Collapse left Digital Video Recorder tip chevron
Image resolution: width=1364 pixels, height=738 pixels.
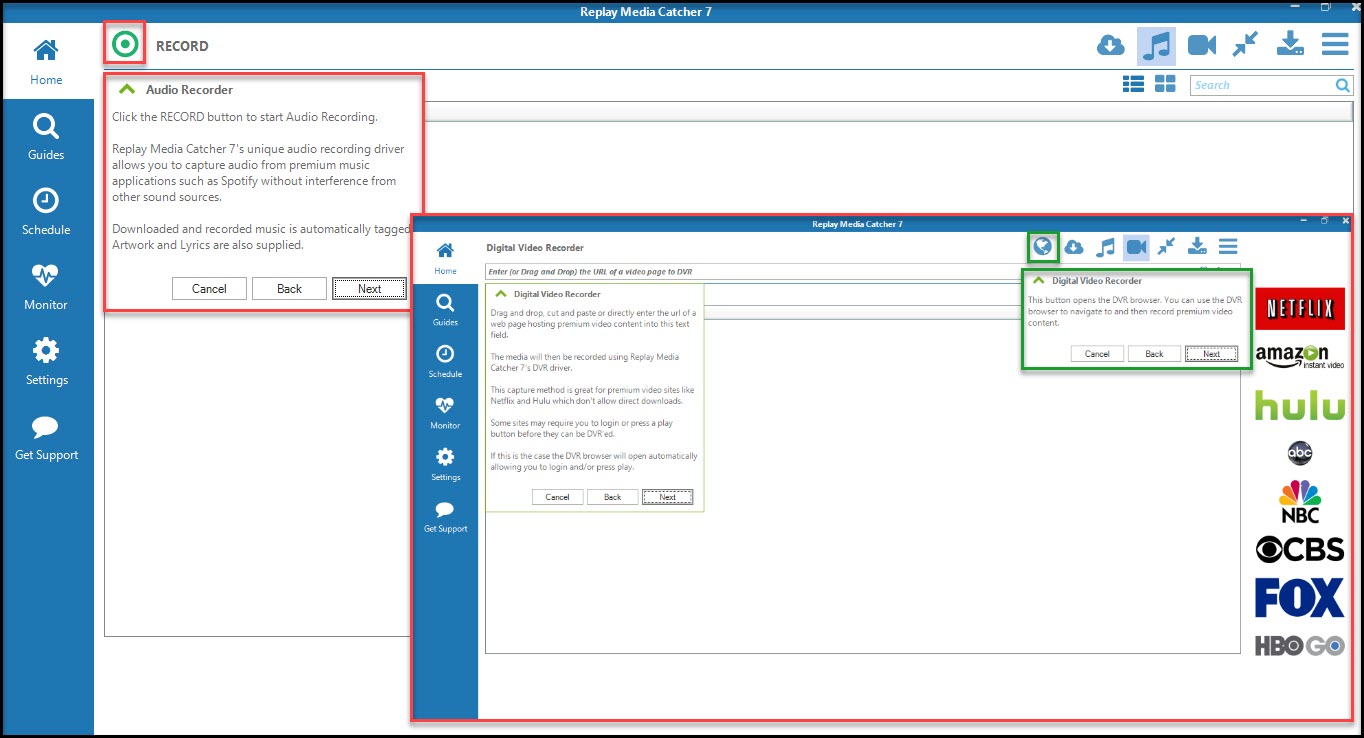click(x=501, y=294)
